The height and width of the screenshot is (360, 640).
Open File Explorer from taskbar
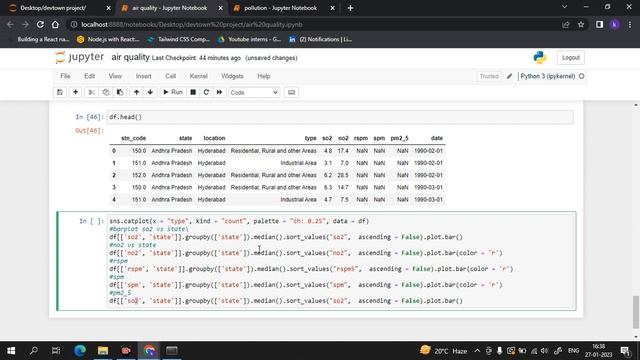pos(103,351)
